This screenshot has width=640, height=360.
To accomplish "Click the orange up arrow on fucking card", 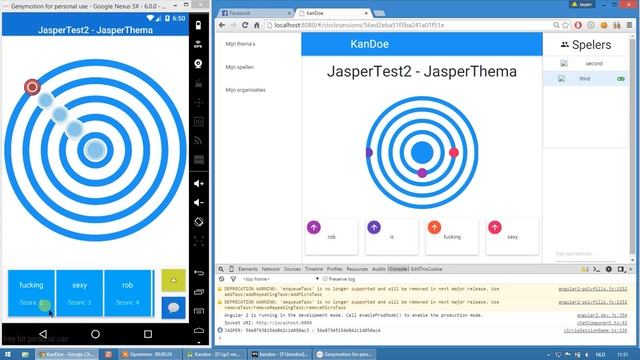I will (x=434, y=227).
